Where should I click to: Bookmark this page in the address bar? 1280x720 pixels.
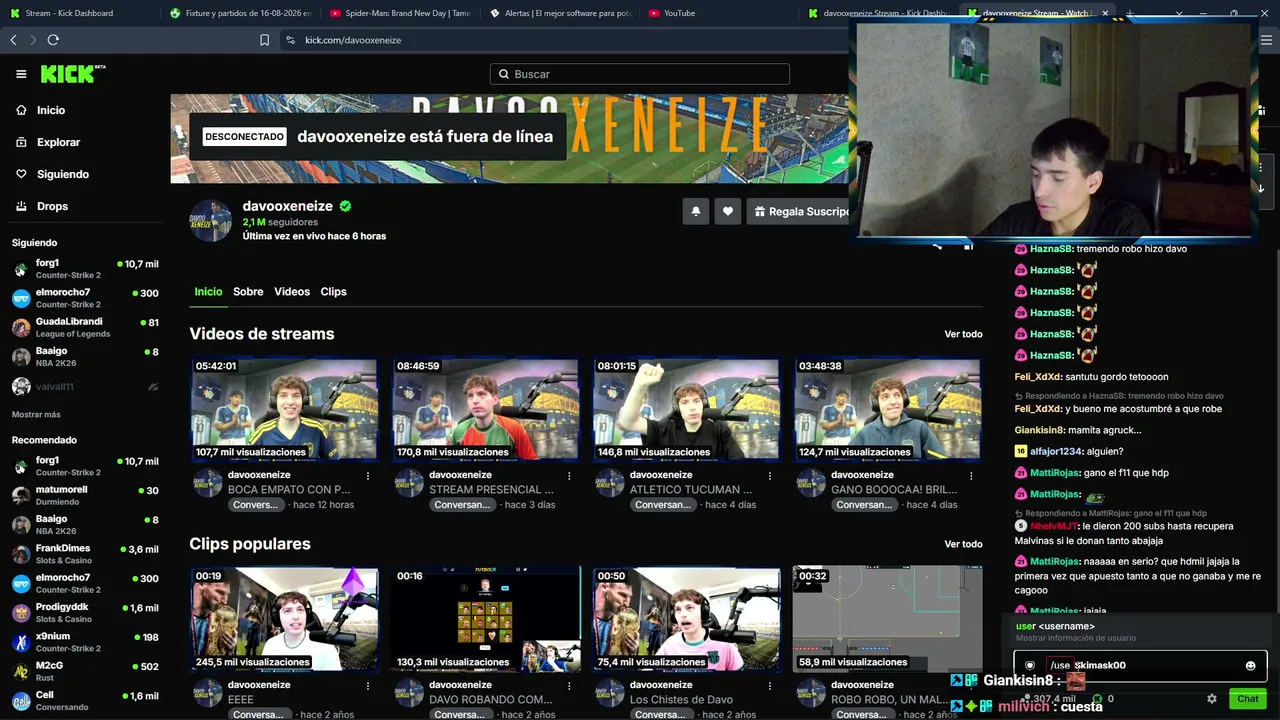pyautogui.click(x=264, y=40)
